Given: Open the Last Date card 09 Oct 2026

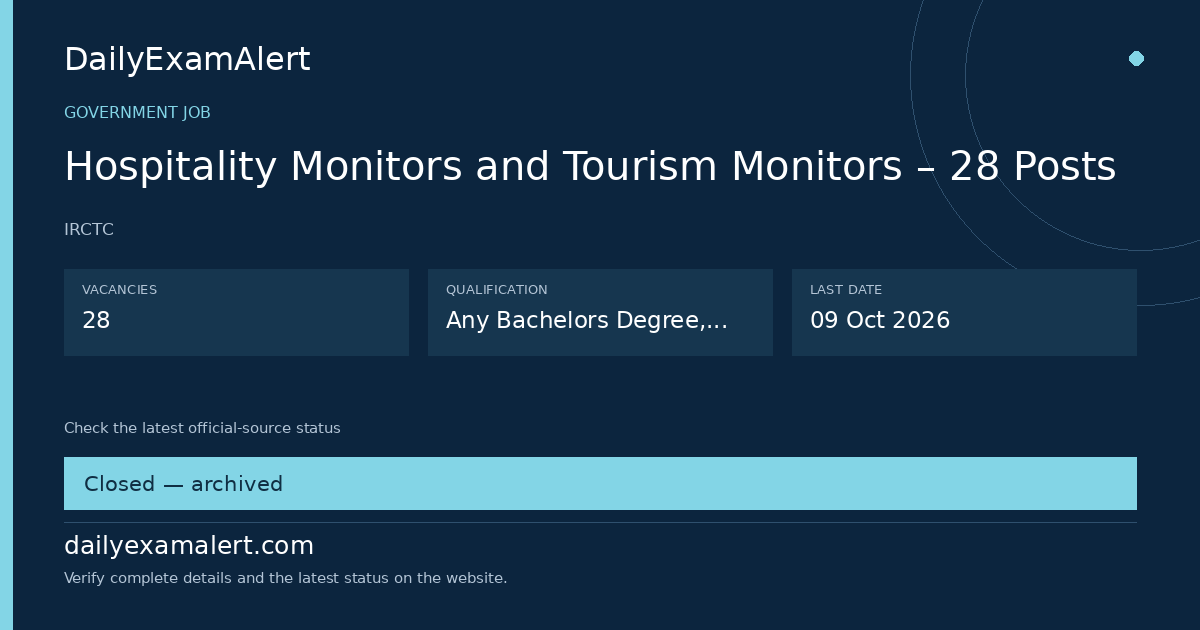Looking at the screenshot, I should click(964, 312).
